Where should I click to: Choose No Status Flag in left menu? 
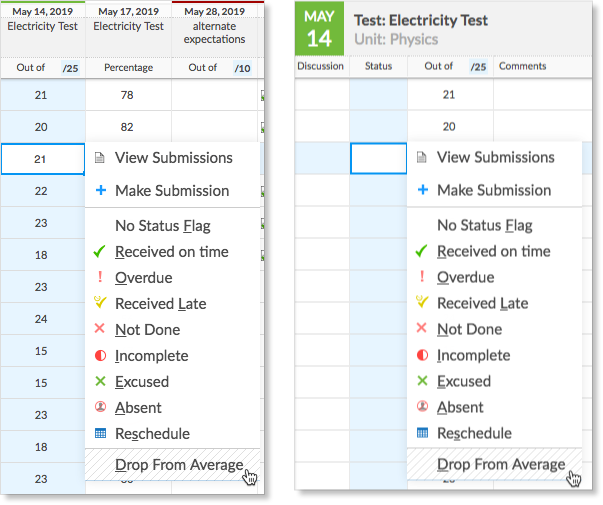(x=163, y=226)
